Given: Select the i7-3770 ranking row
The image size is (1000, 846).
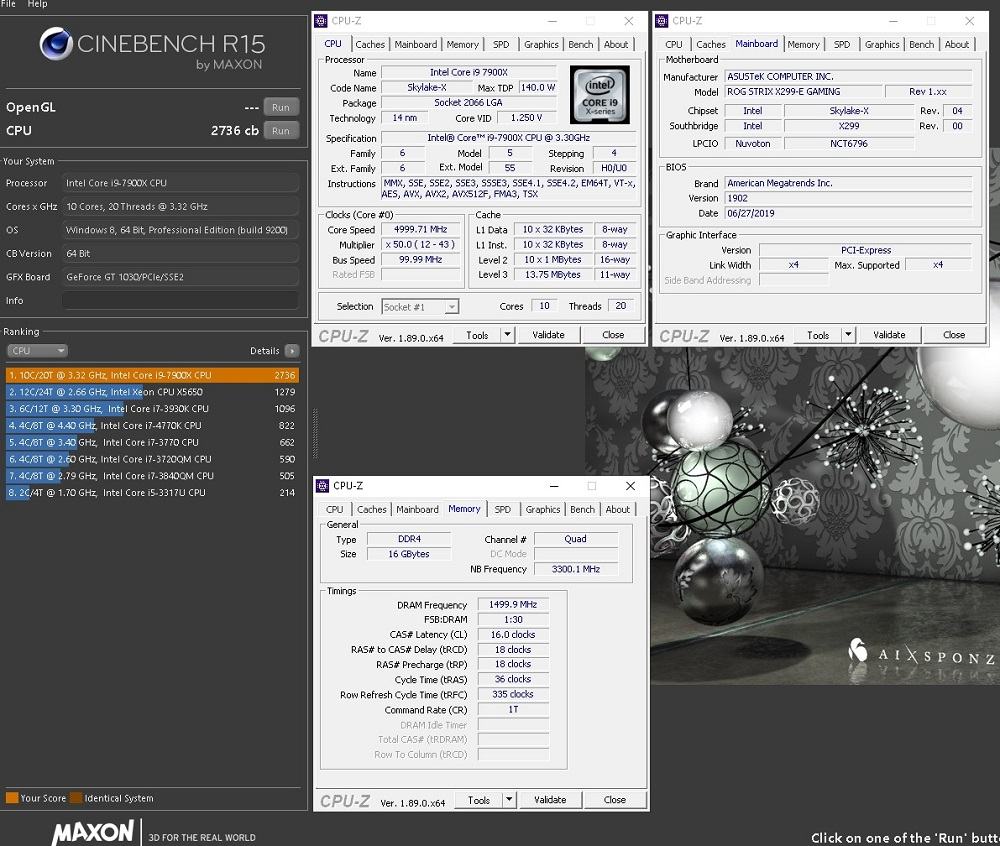Looking at the screenshot, I should pos(152,442).
